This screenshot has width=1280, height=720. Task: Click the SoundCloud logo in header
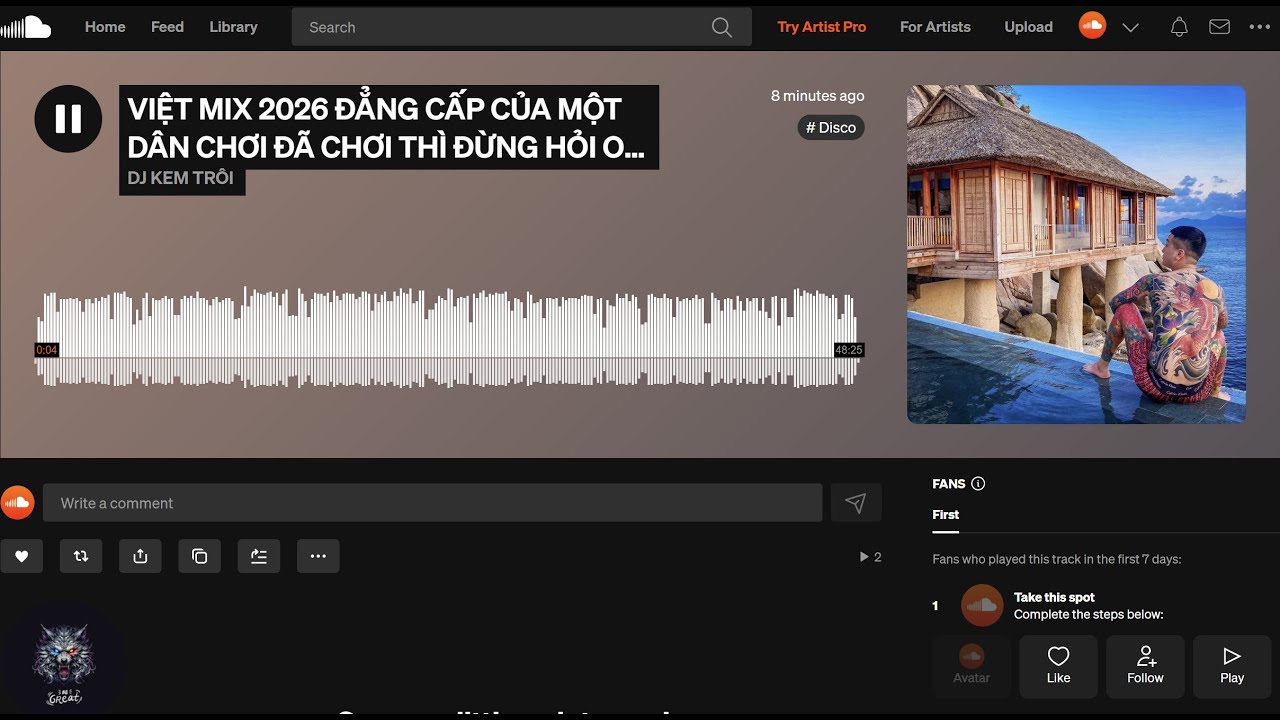click(26, 27)
